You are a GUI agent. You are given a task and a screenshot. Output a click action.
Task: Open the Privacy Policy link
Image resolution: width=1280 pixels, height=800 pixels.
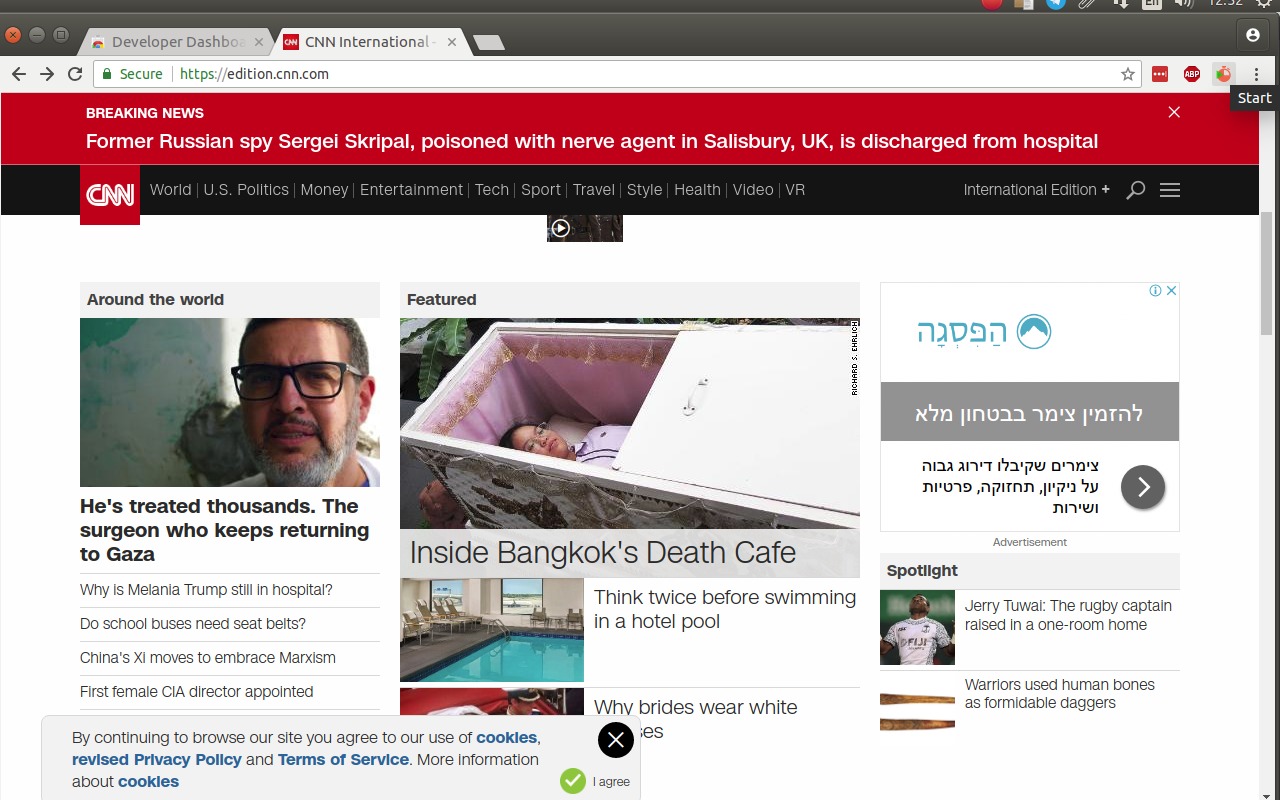(x=157, y=760)
